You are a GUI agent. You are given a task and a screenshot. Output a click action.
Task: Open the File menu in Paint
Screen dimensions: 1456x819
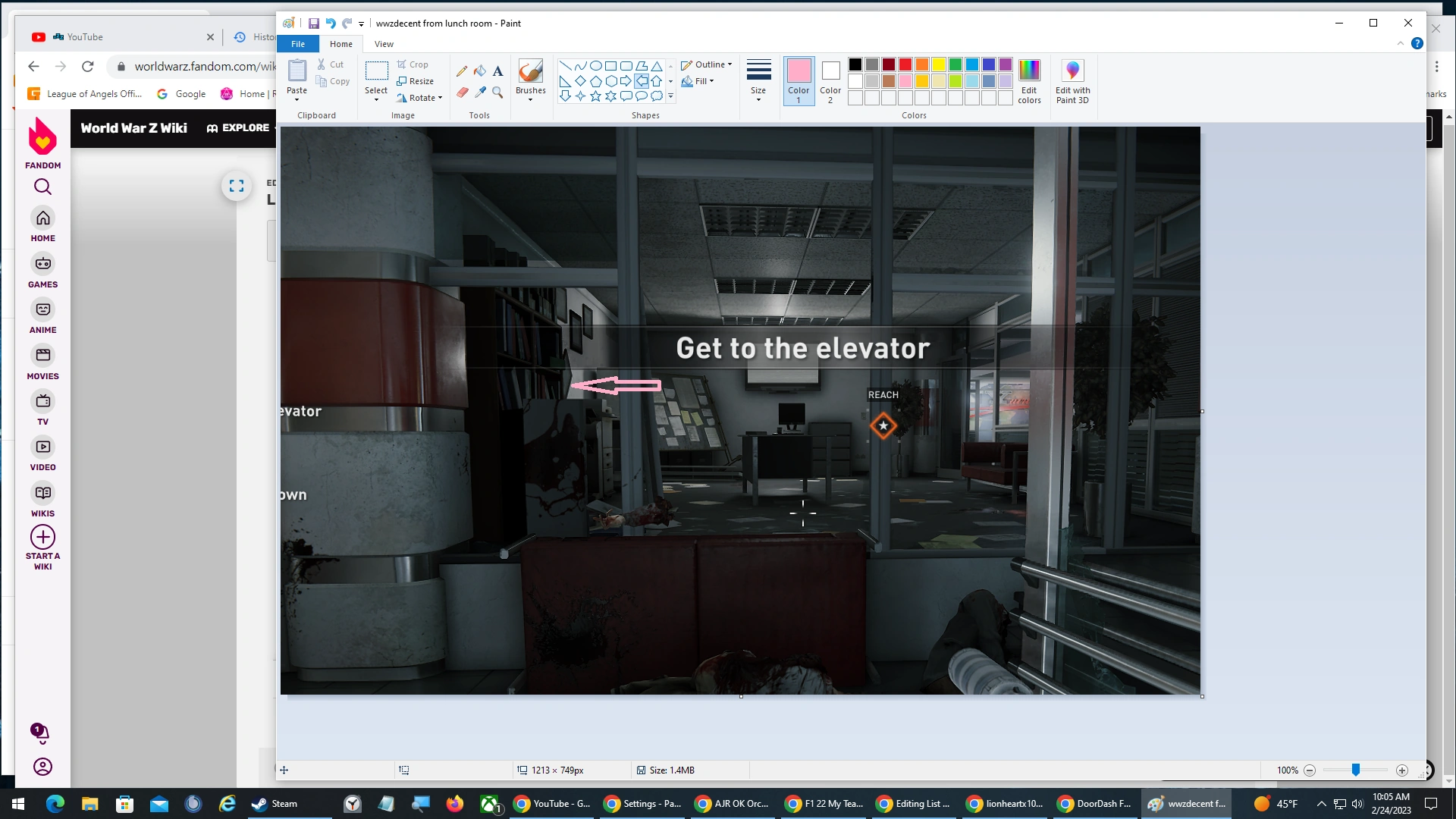(x=298, y=44)
